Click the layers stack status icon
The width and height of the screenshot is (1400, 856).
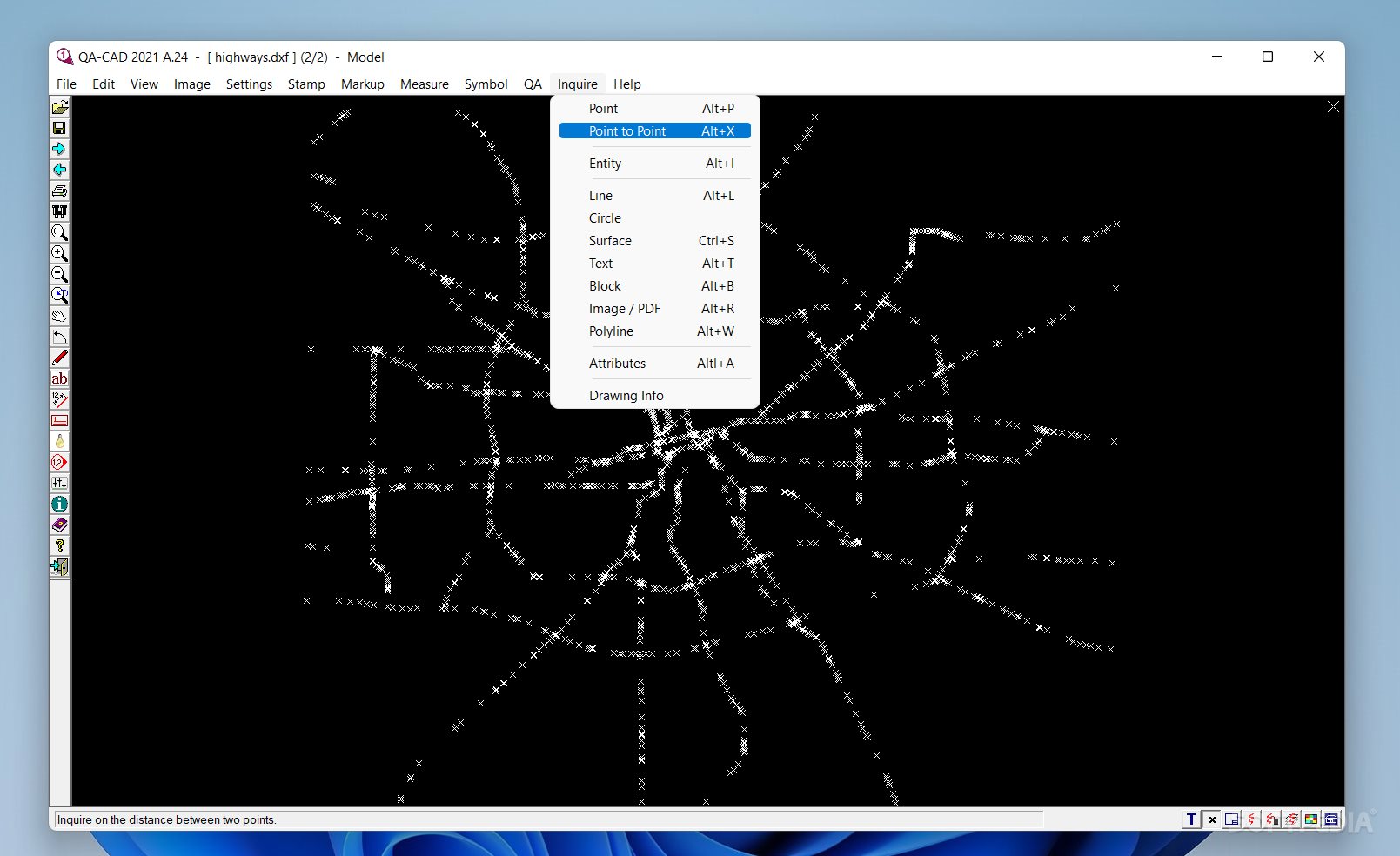(1291, 819)
